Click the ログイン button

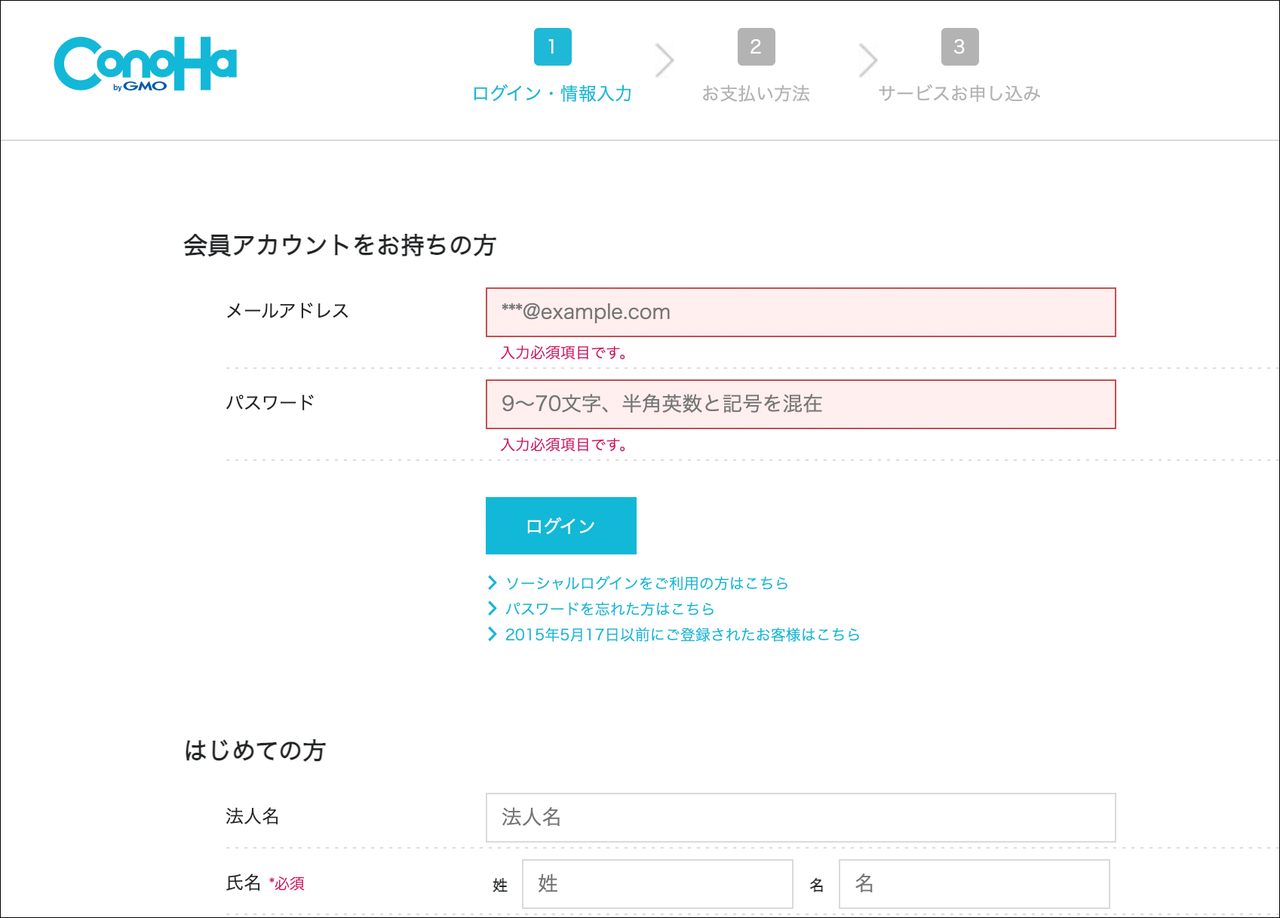coord(561,526)
